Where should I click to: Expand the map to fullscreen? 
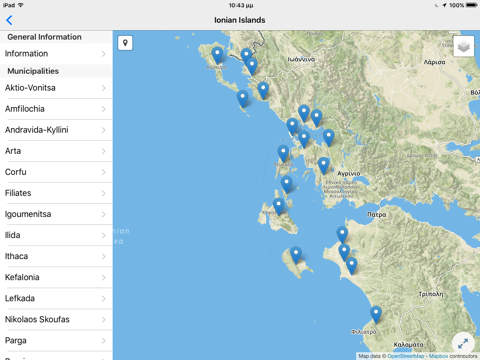coord(463,343)
